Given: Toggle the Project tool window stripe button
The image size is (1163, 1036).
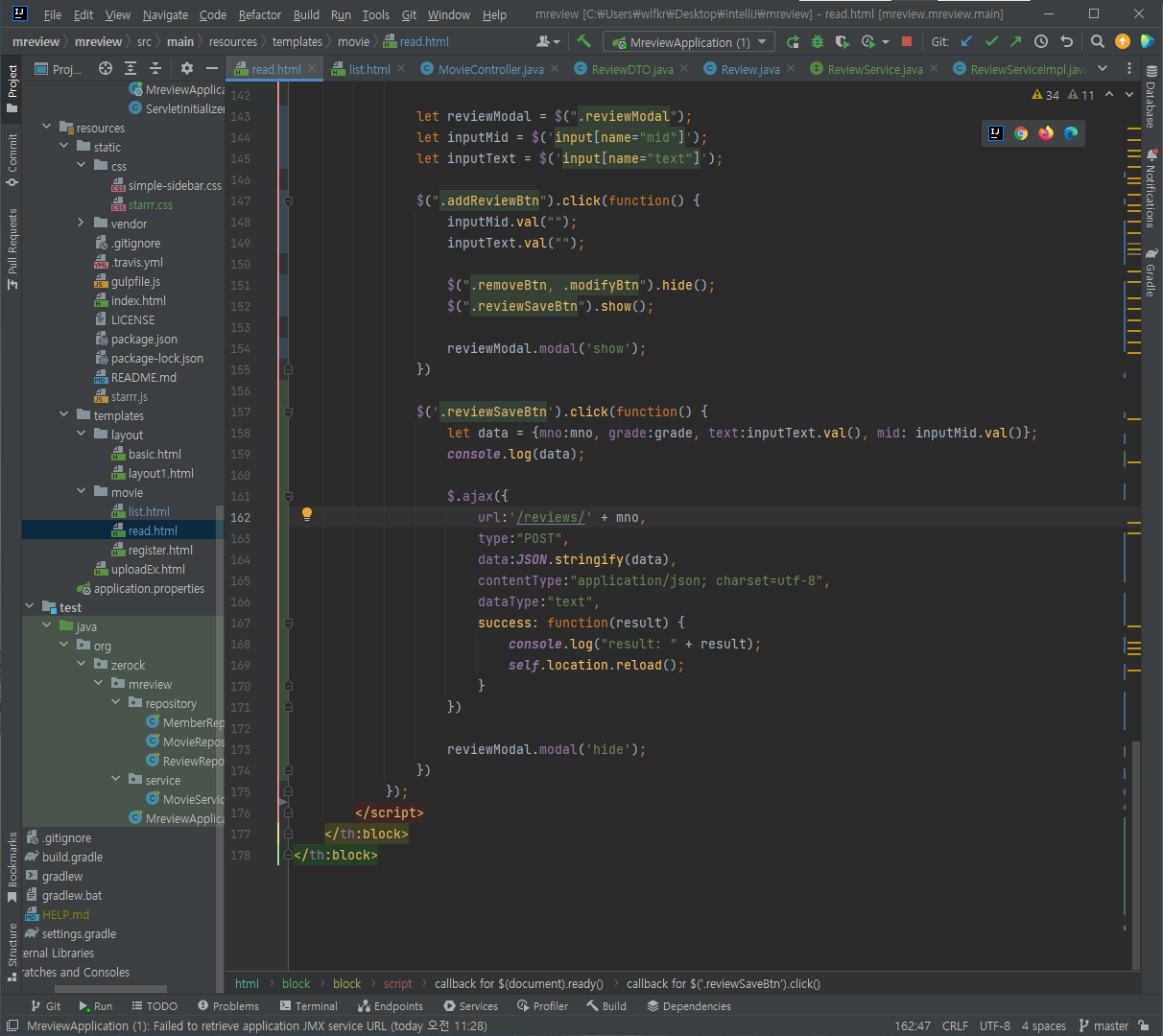Looking at the screenshot, I should pos(12,89).
